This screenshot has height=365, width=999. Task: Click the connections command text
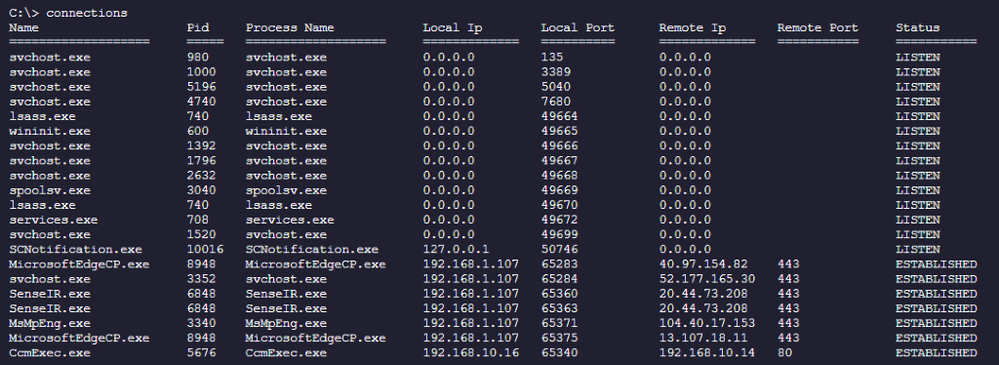coord(87,13)
